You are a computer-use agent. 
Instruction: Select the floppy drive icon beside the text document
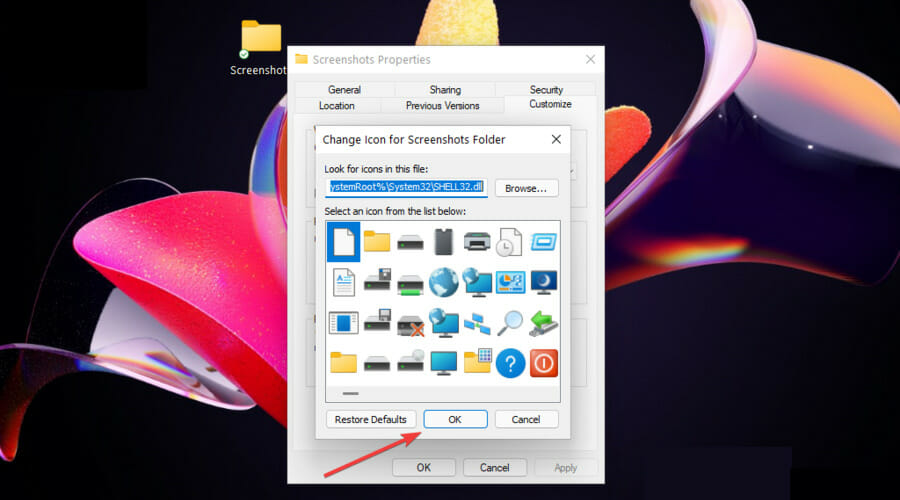(377, 281)
